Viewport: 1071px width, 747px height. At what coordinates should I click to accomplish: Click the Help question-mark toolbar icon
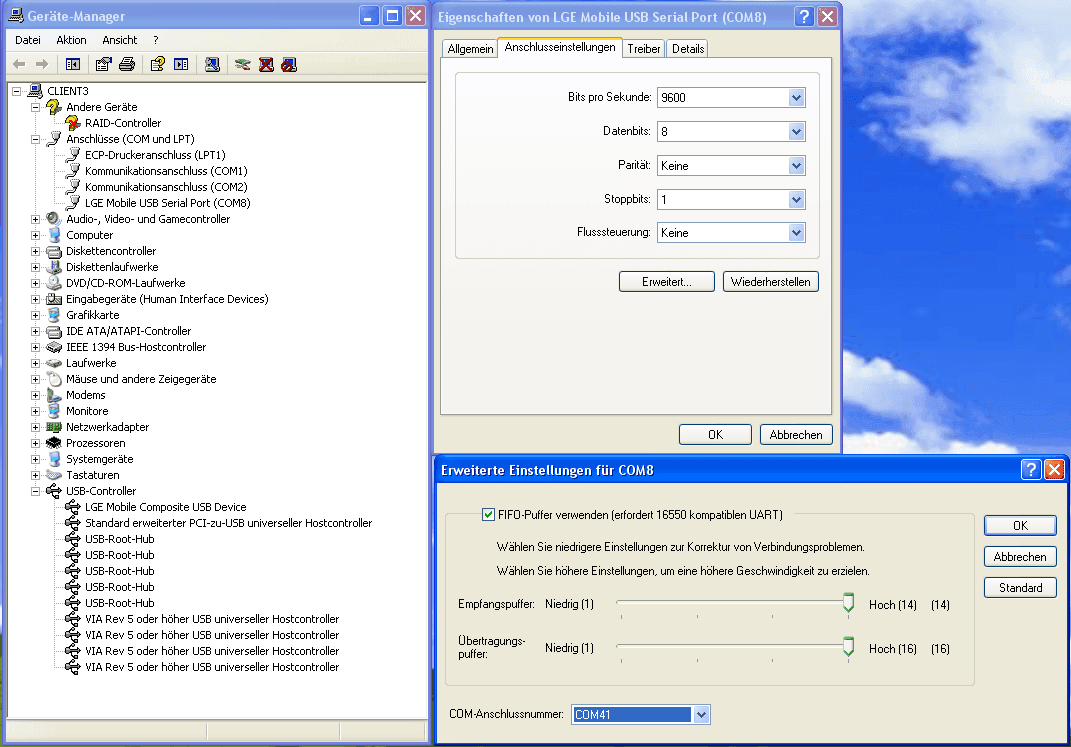(x=158, y=64)
